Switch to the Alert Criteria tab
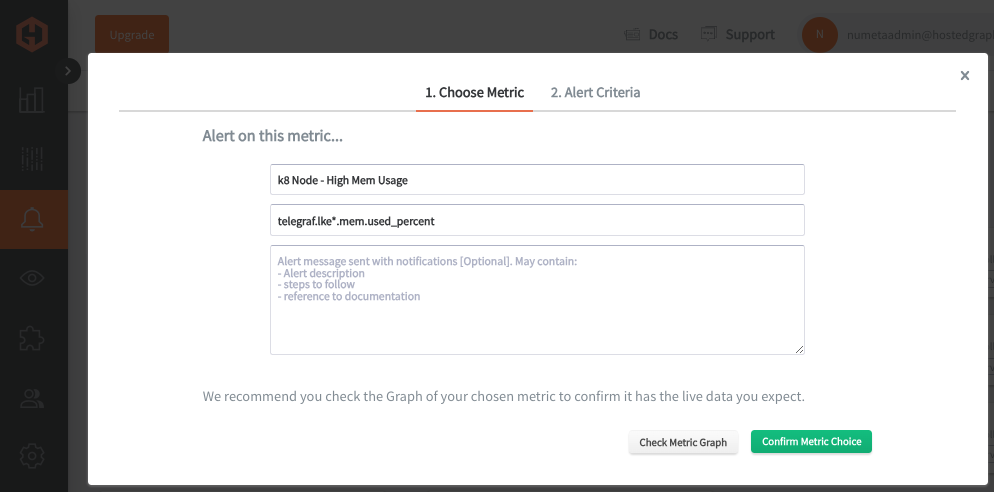Image resolution: width=994 pixels, height=492 pixels. 595,93
